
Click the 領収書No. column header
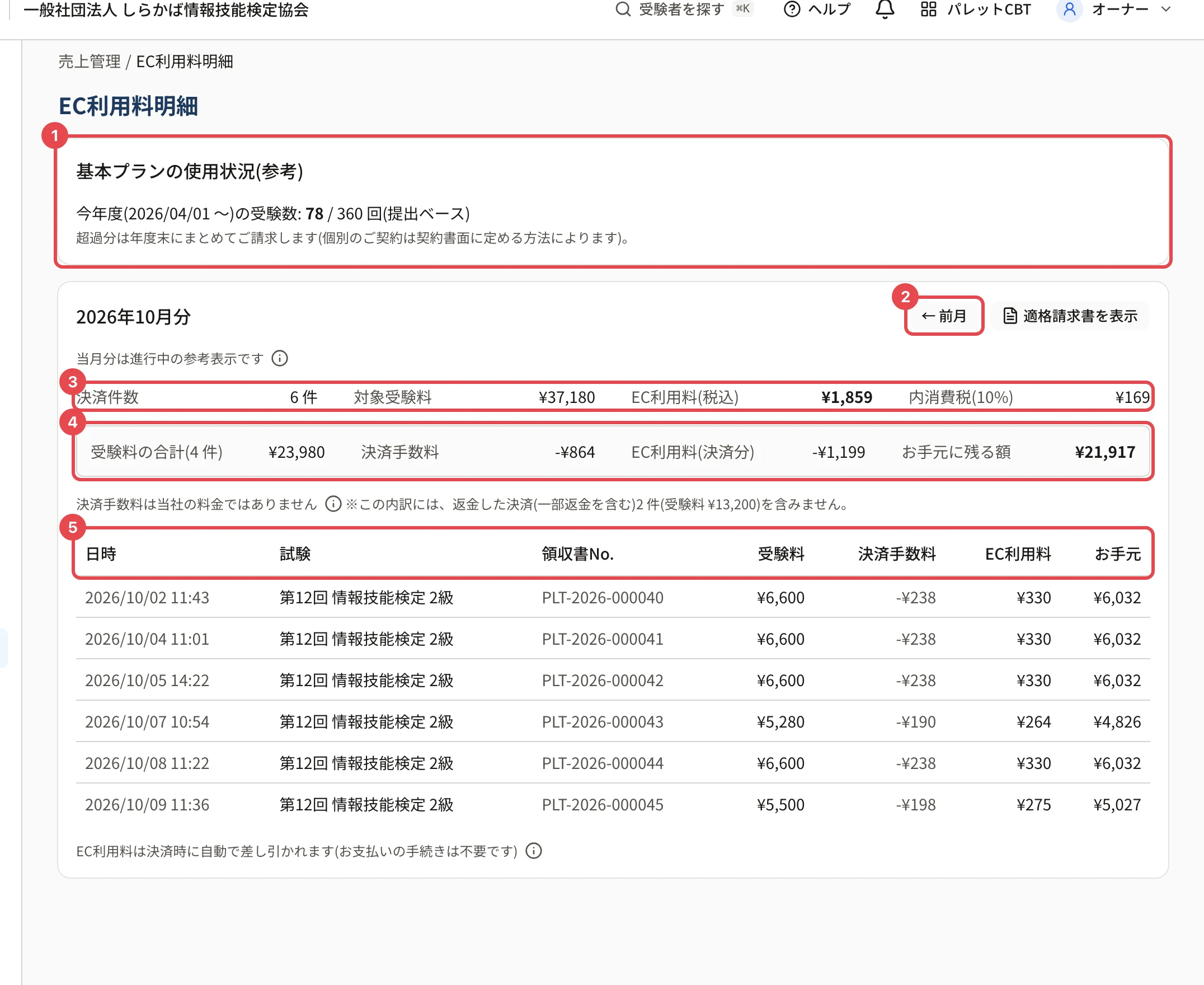click(578, 554)
